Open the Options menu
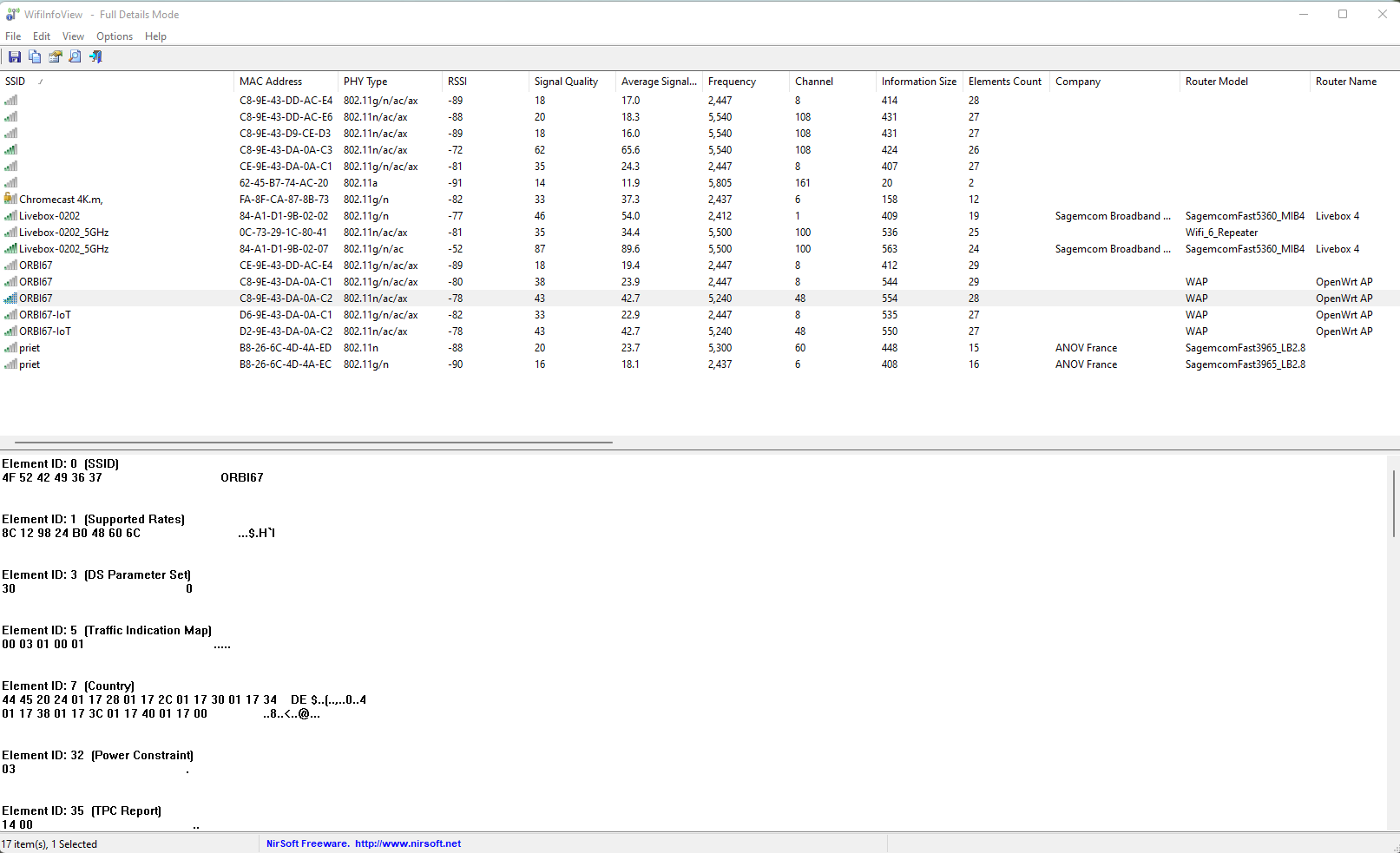This screenshot has width=1400, height=853. [x=115, y=36]
